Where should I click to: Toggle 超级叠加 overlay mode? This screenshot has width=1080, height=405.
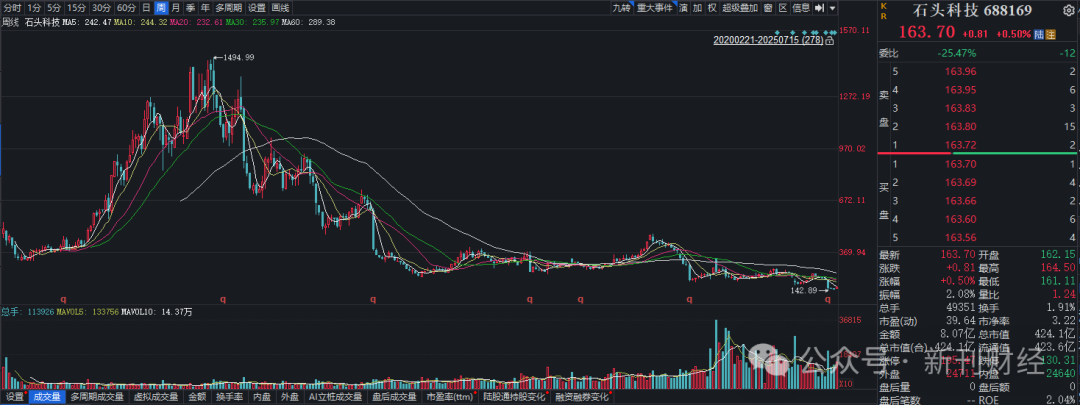740,8
